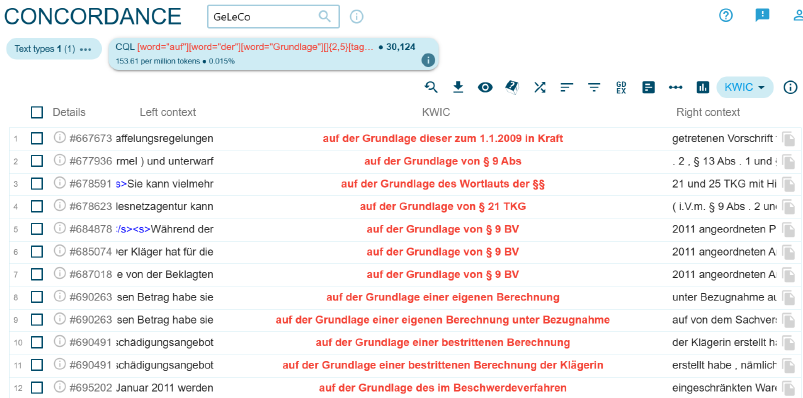Screen dimensions: 803x398
Task: Click KWIC 'auf der Grundlage des im Beschwerdeverfahren'
Action: (443, 388)
